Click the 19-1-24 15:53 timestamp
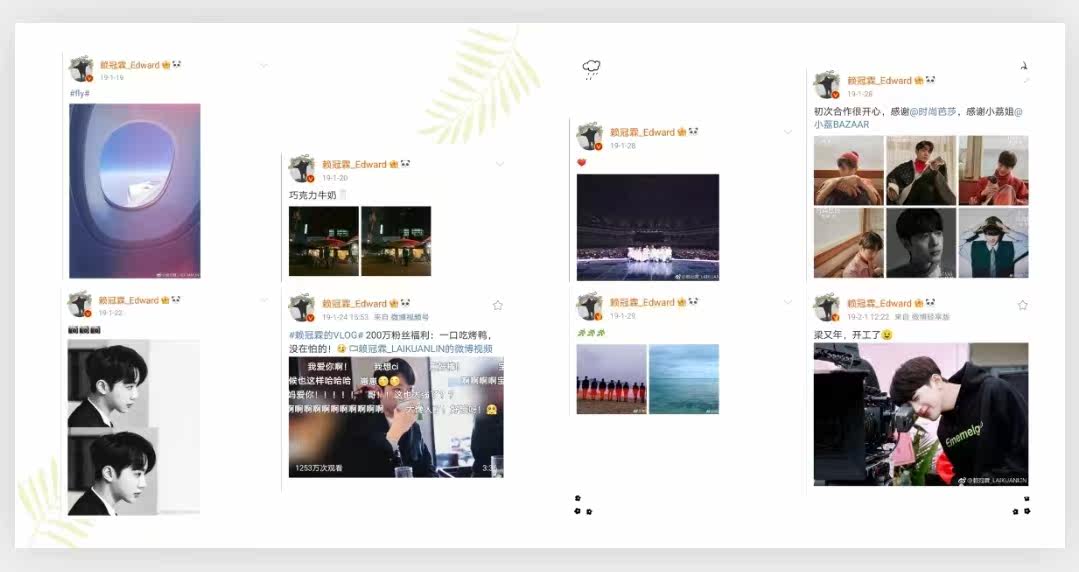 click(x=345, y=317)
